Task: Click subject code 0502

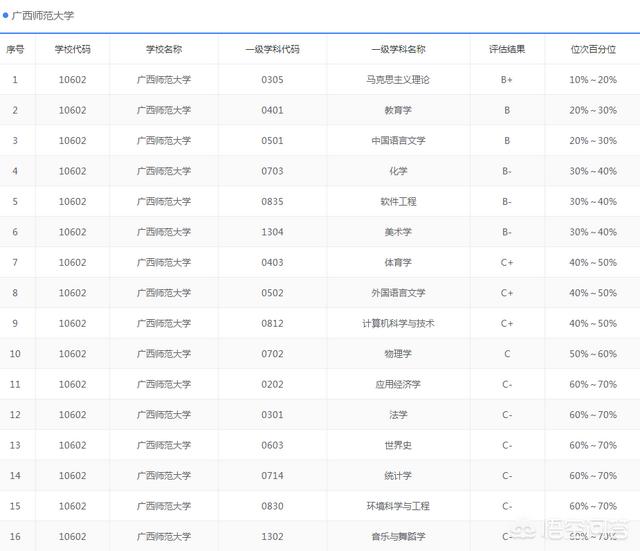Action: (272, 293)
